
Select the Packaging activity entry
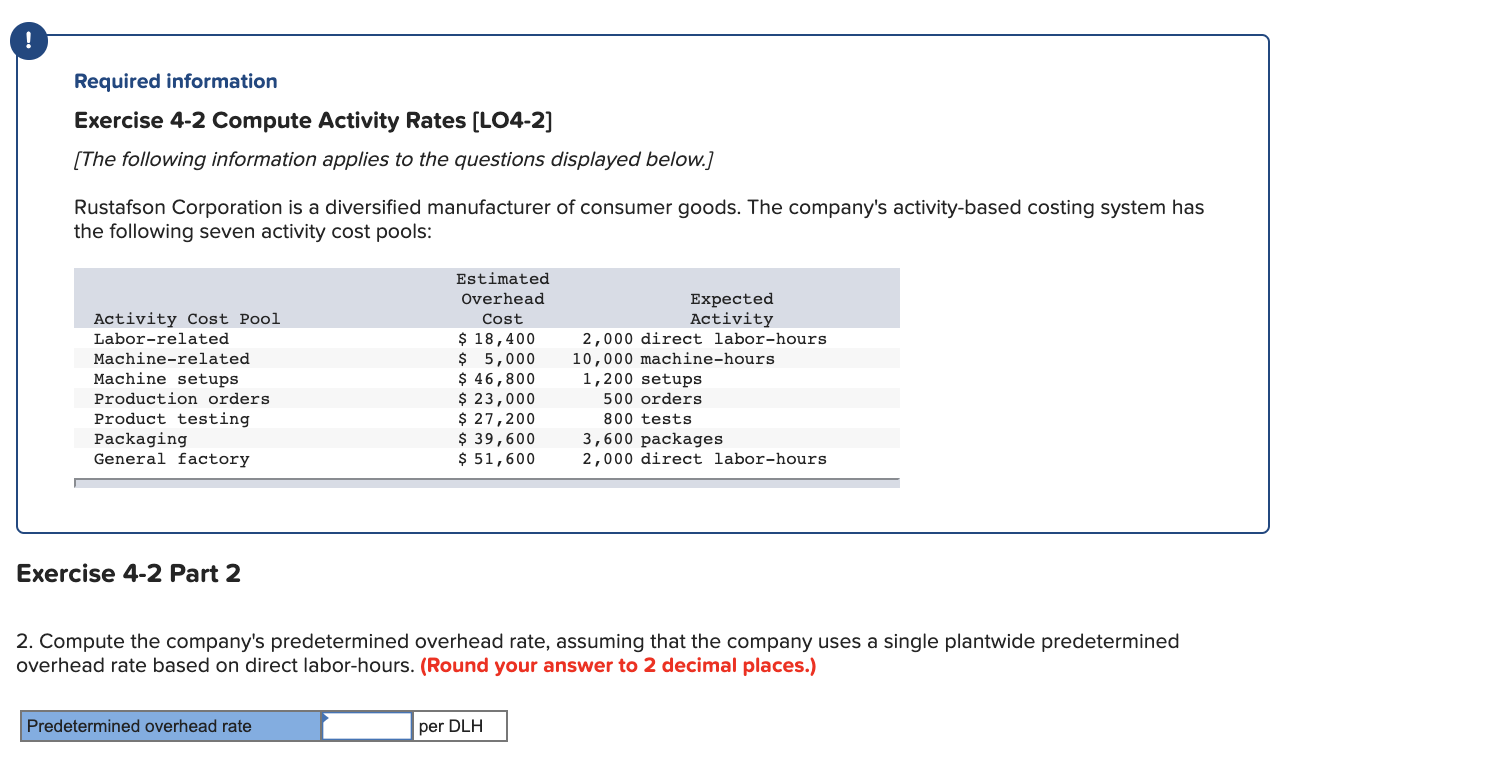coord(140,438)
